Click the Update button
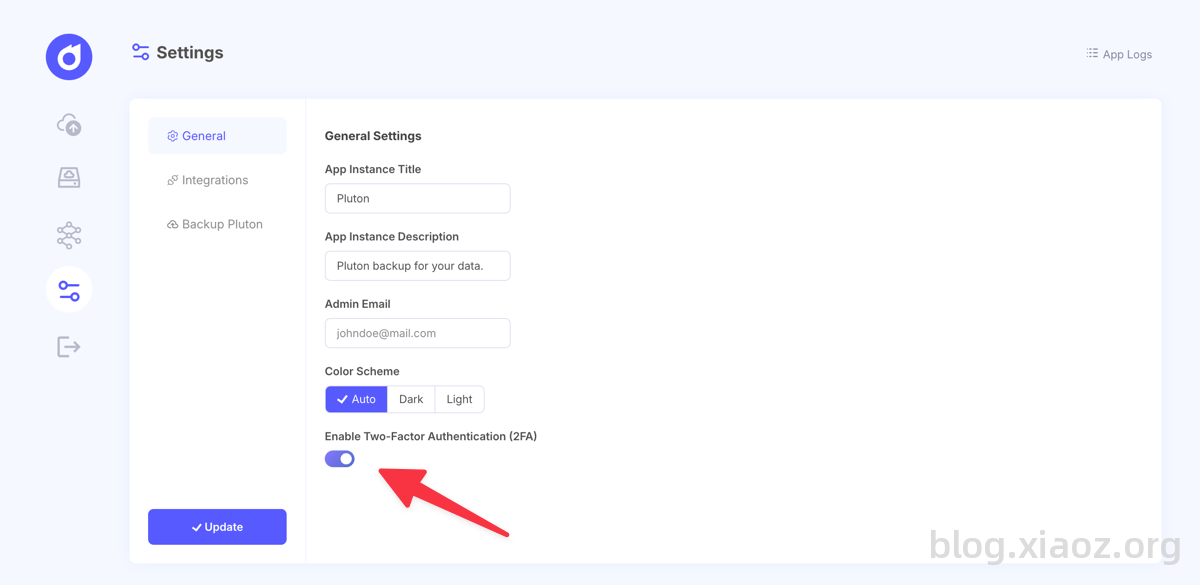 [217, 527]
